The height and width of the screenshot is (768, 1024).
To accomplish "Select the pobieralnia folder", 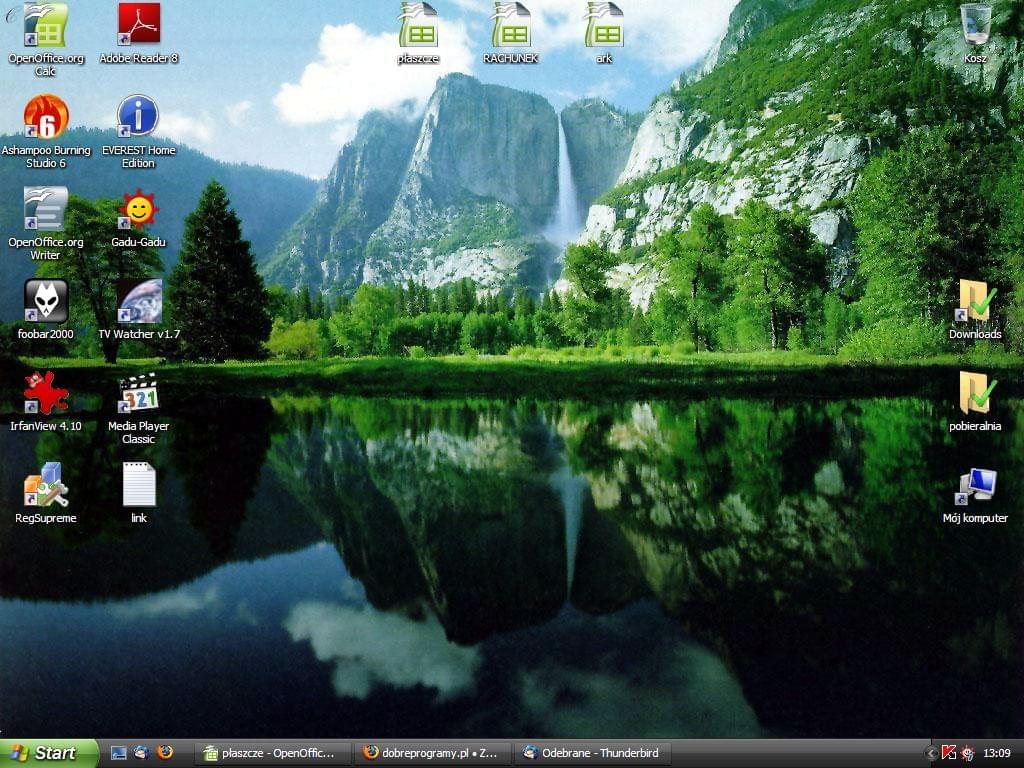I will [975, 393].
